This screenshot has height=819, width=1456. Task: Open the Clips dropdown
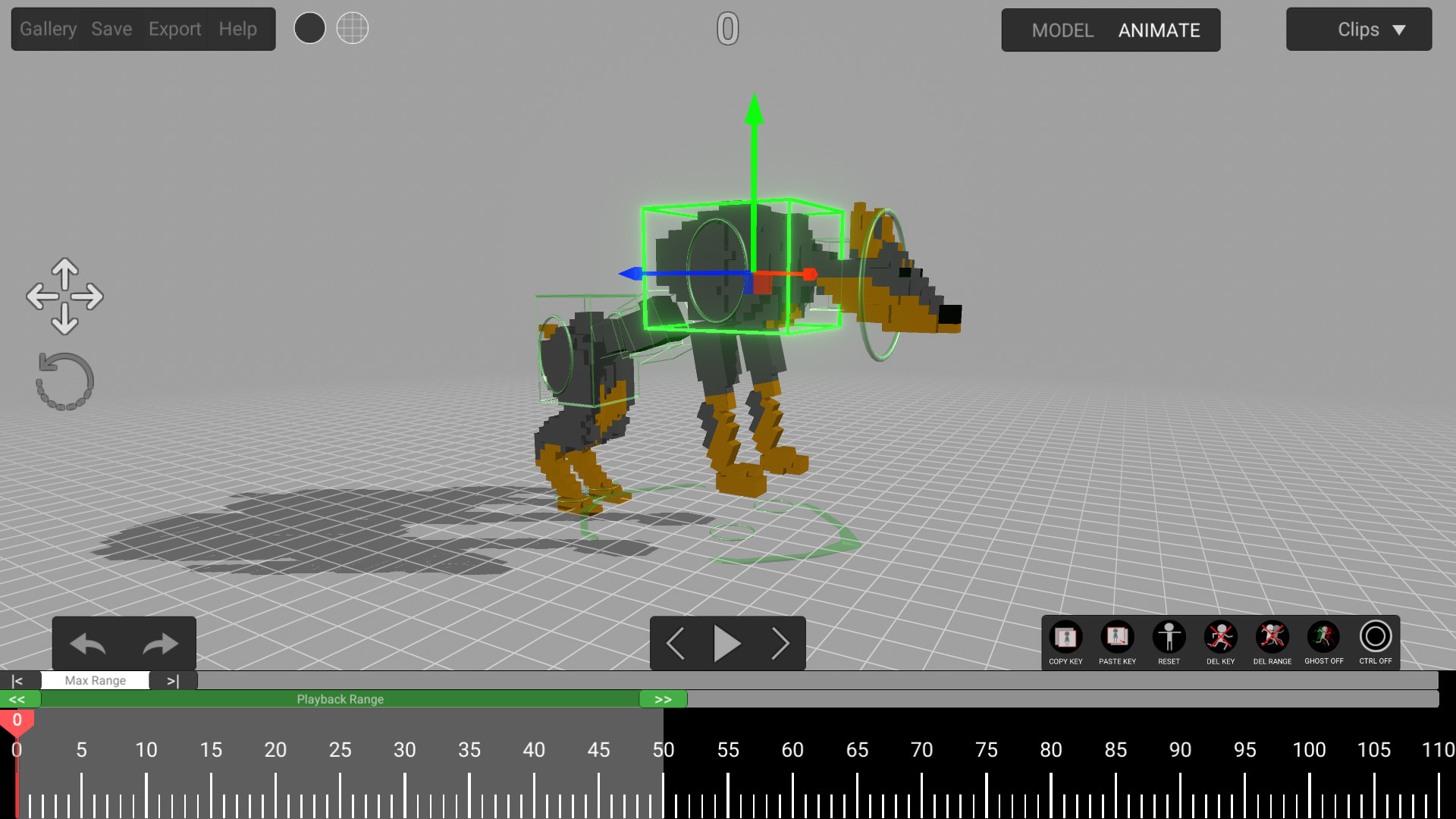1358,30
